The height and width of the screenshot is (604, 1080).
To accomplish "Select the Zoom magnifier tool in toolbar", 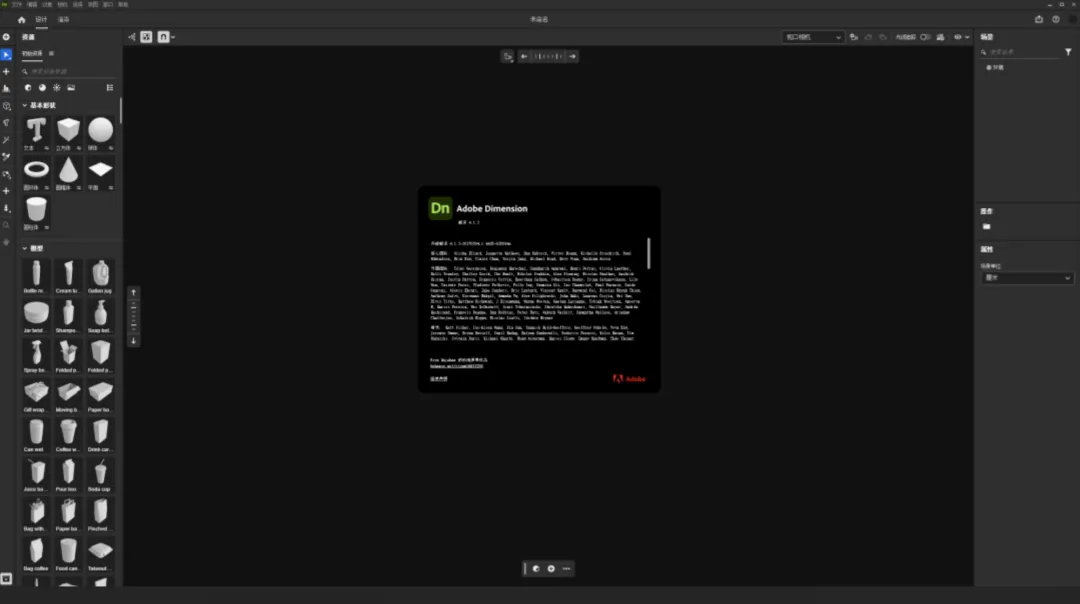I will (6, 225).
